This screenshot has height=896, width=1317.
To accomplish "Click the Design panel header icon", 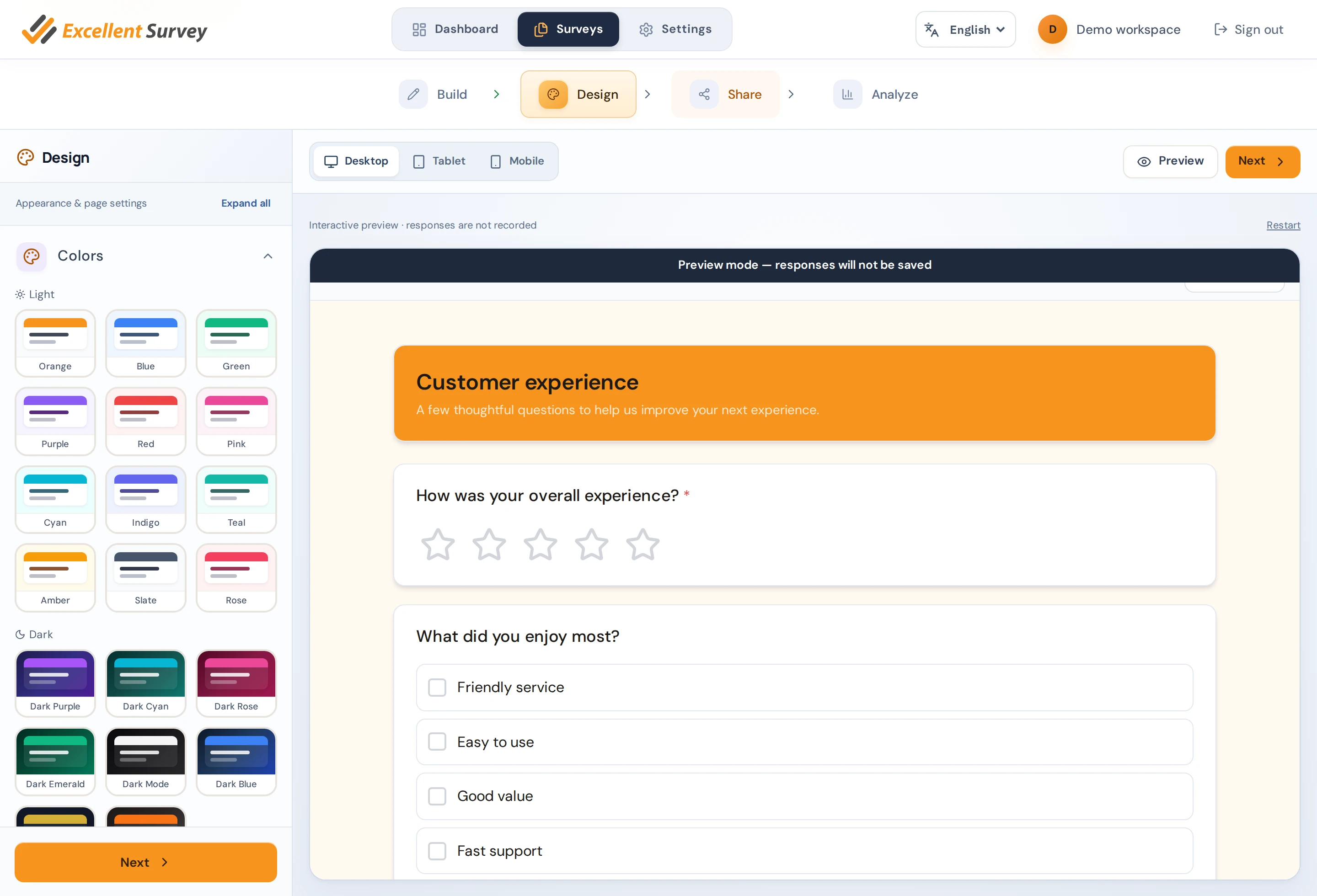I will tap(26, 157).
